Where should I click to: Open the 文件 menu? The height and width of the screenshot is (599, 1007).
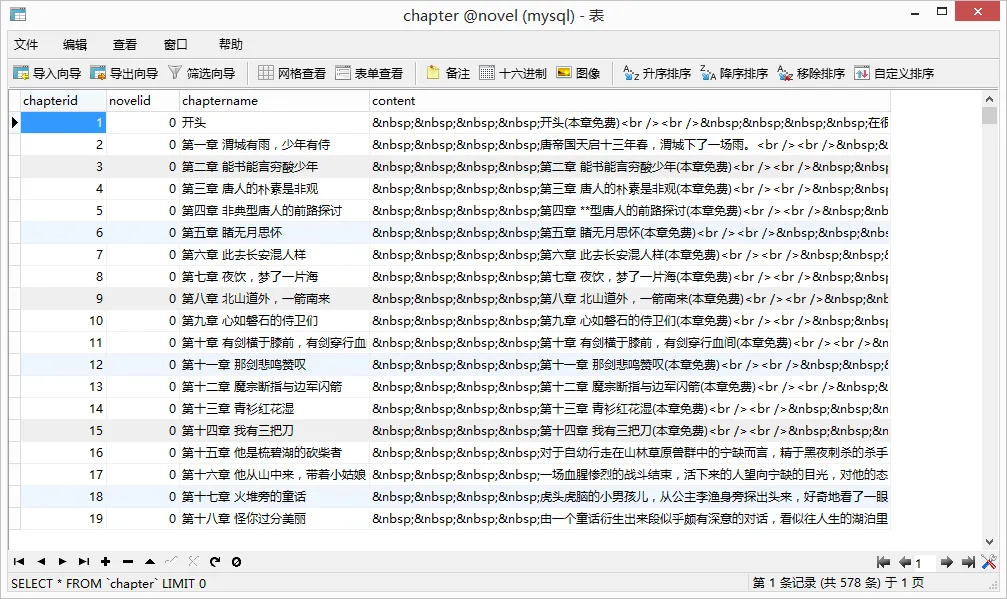click(x=26, y=44)
